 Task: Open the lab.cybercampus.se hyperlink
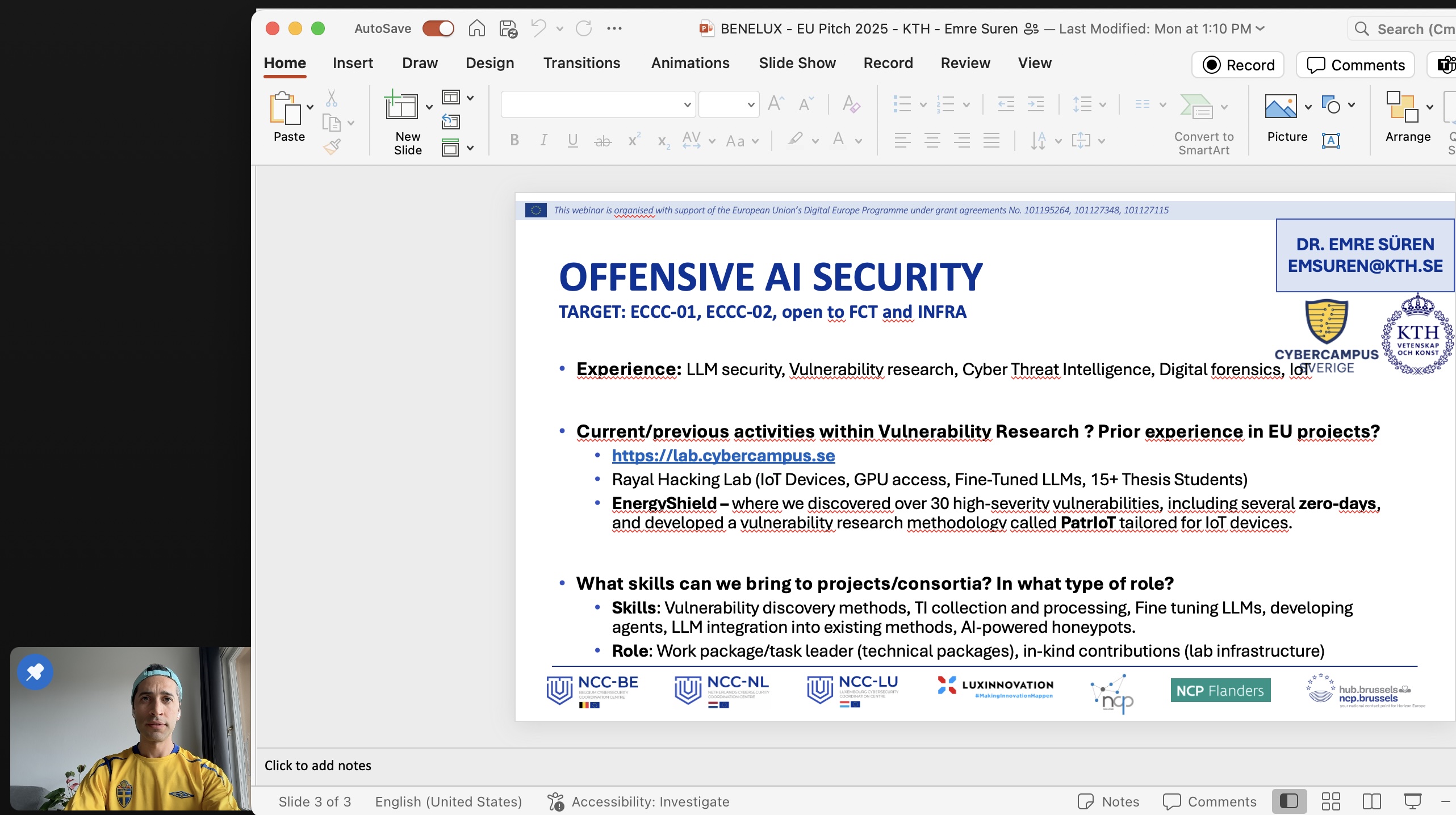723,456
